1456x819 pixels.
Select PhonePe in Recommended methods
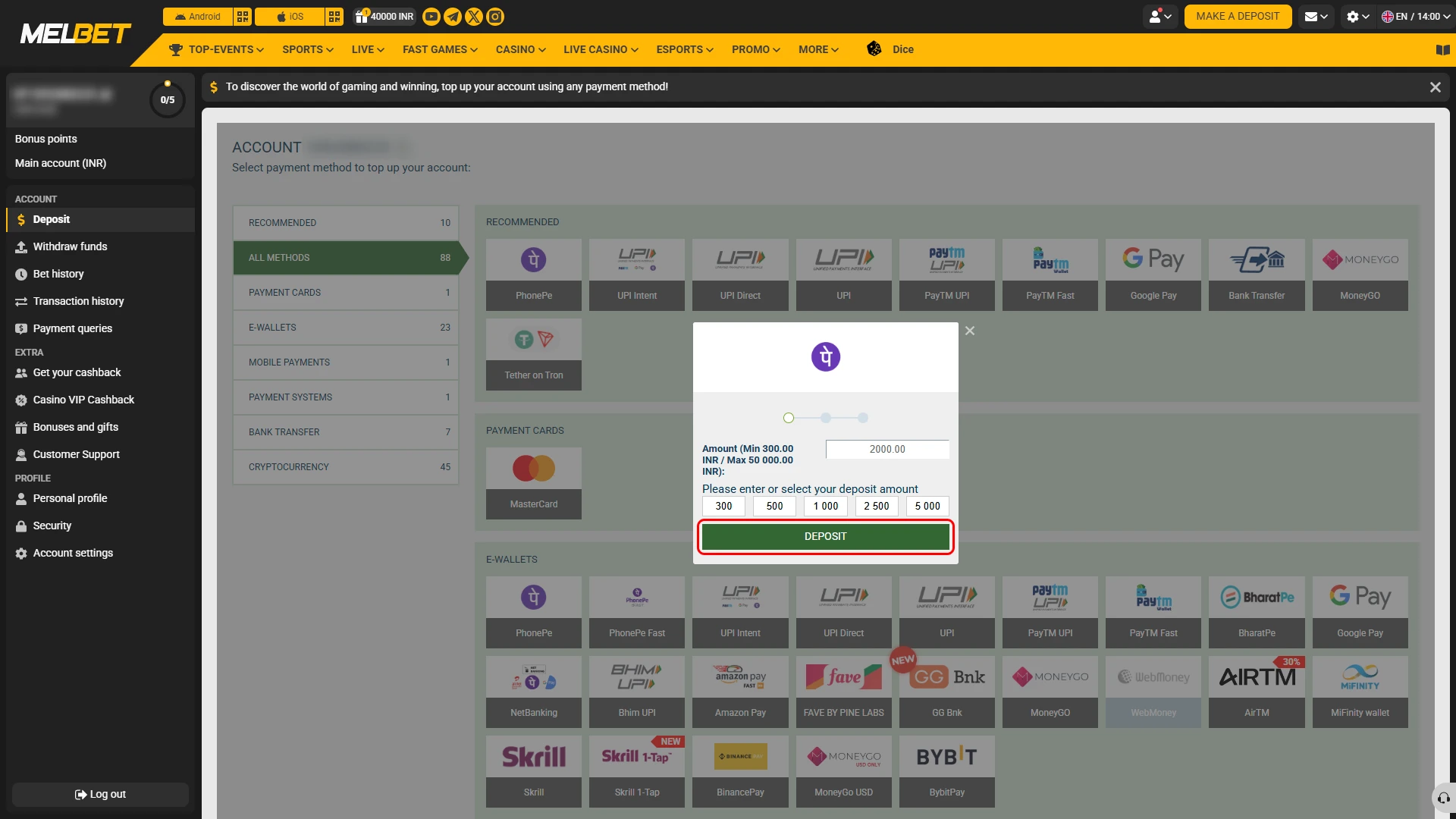pyautogui.click(x=534, y=275)
